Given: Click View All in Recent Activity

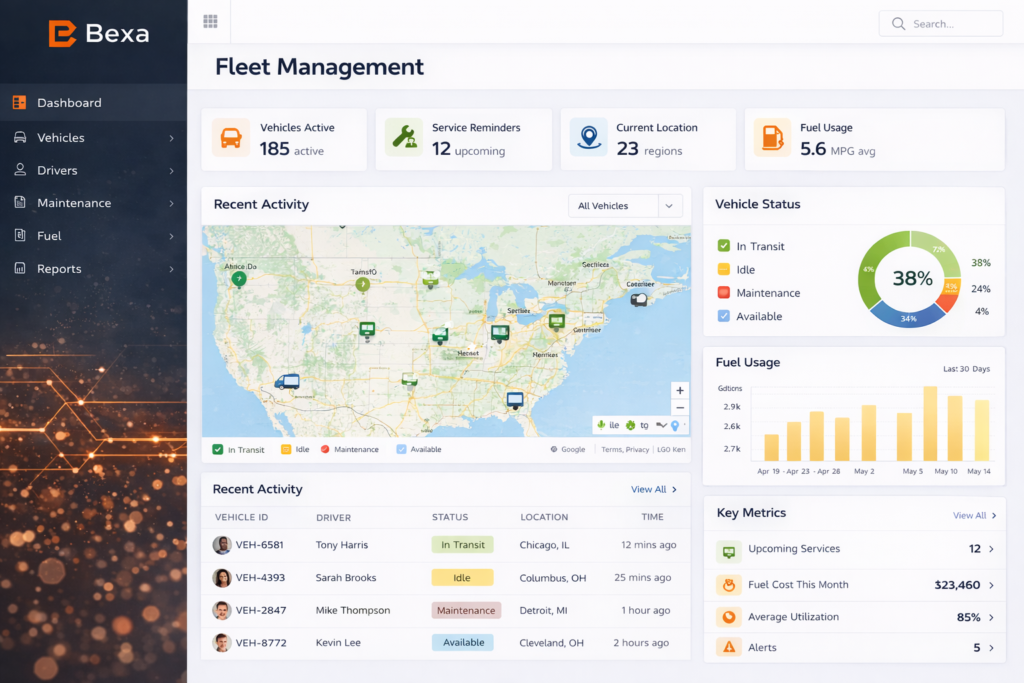Looking at the screenshot, I should point(653,490).
